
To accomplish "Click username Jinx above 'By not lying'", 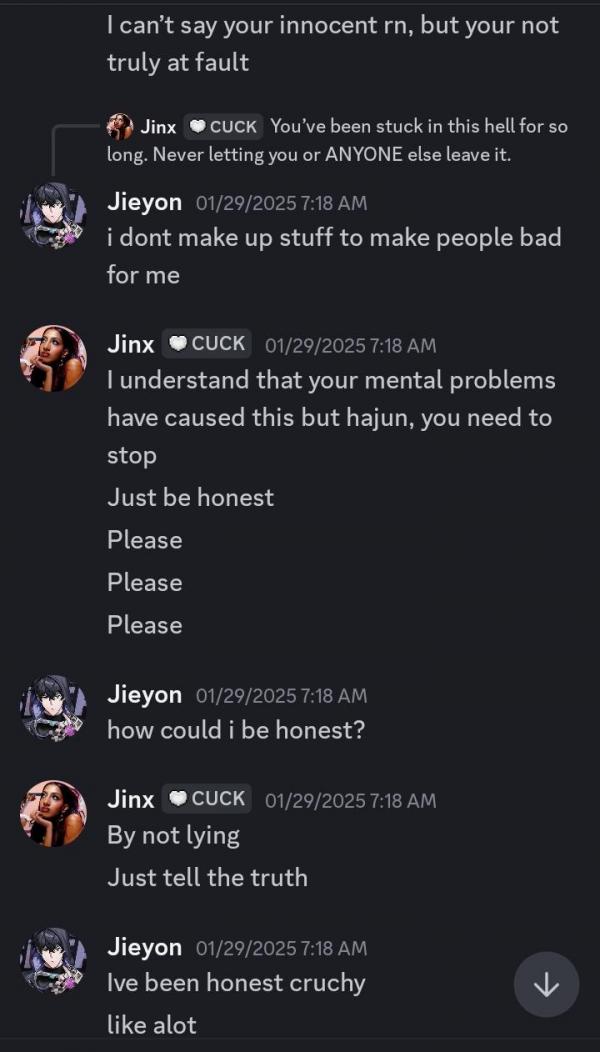I will (131, 800).
